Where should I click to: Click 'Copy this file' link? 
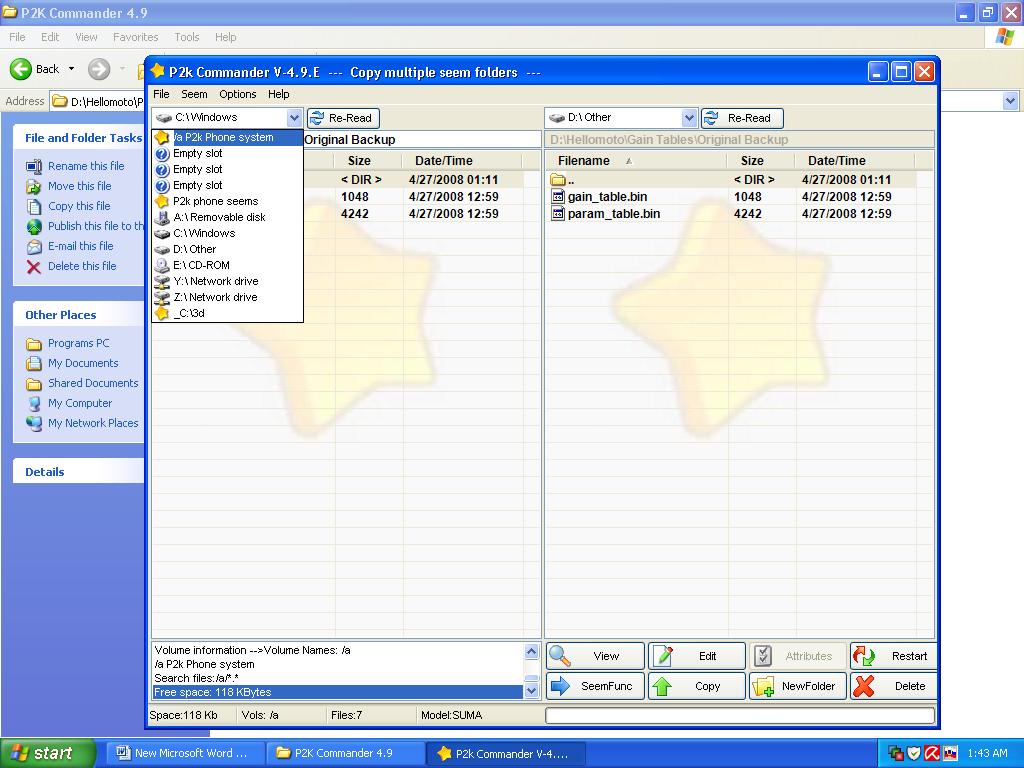[x=79, y=206]
